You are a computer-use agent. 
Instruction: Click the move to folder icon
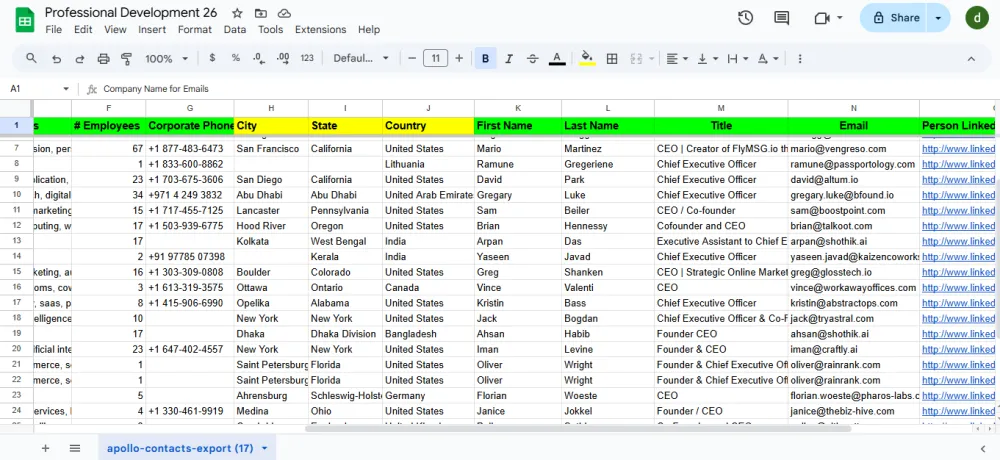point(261,13)
